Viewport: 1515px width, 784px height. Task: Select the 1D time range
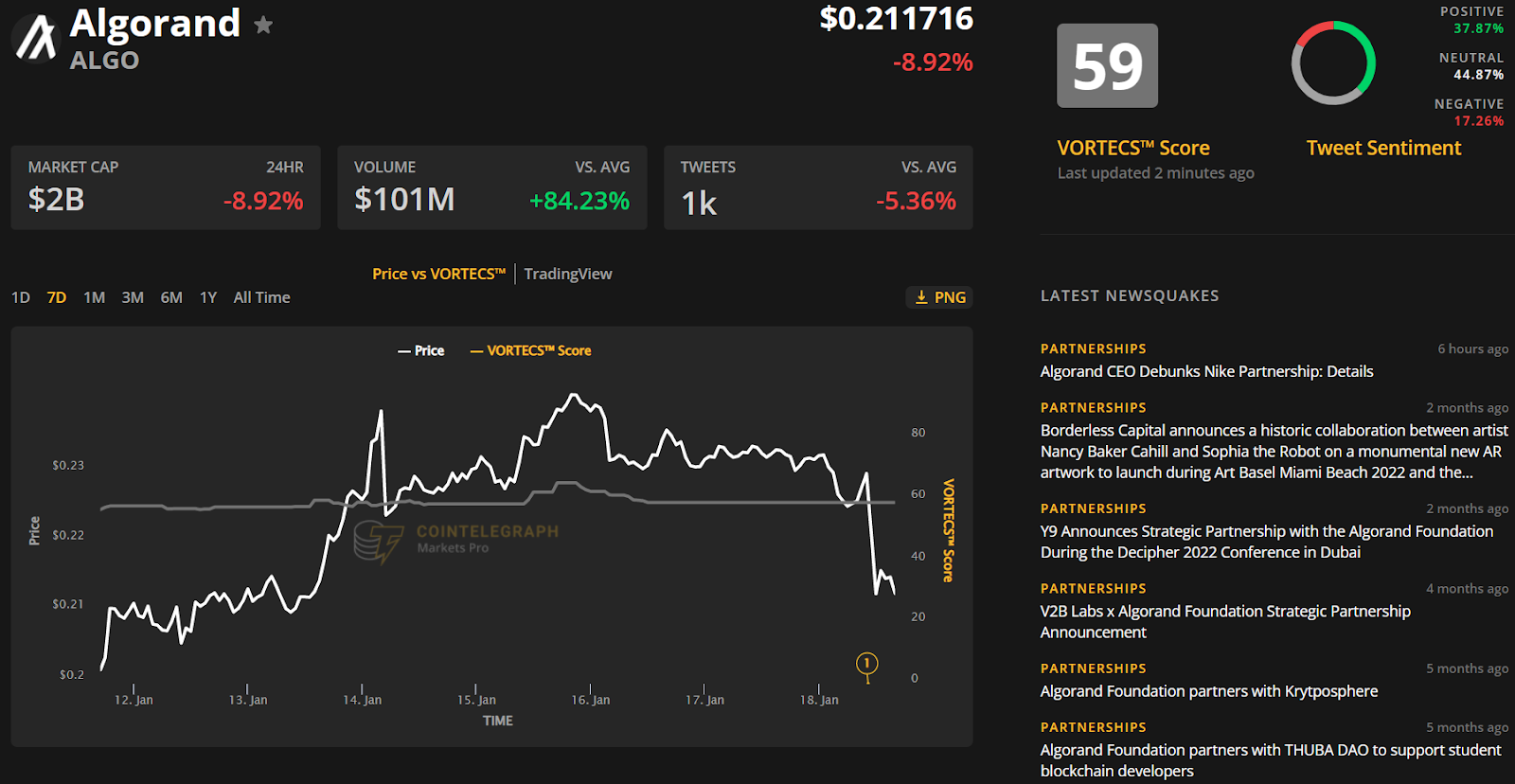click(21, 297)
